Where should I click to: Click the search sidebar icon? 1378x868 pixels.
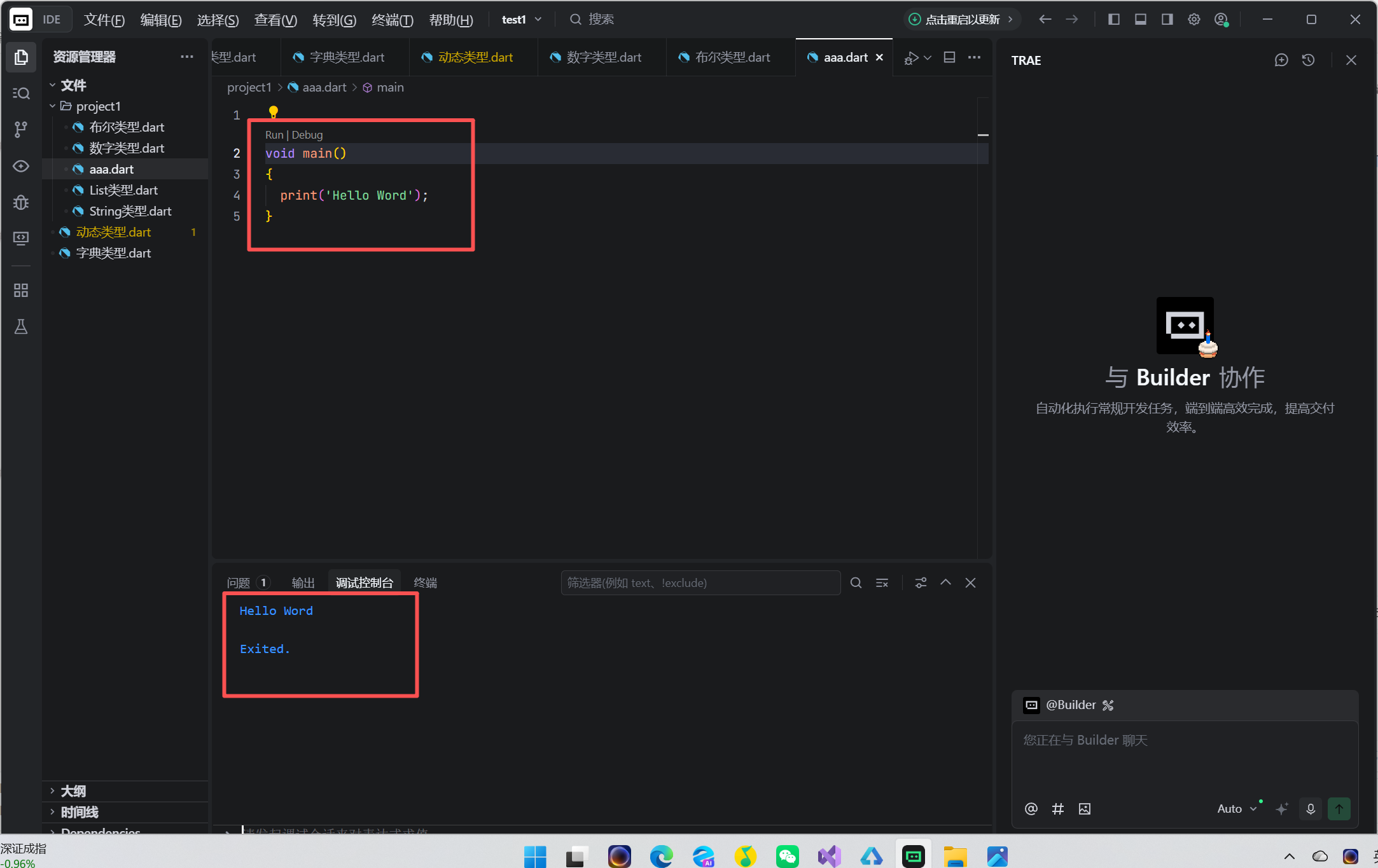[21, 93]
